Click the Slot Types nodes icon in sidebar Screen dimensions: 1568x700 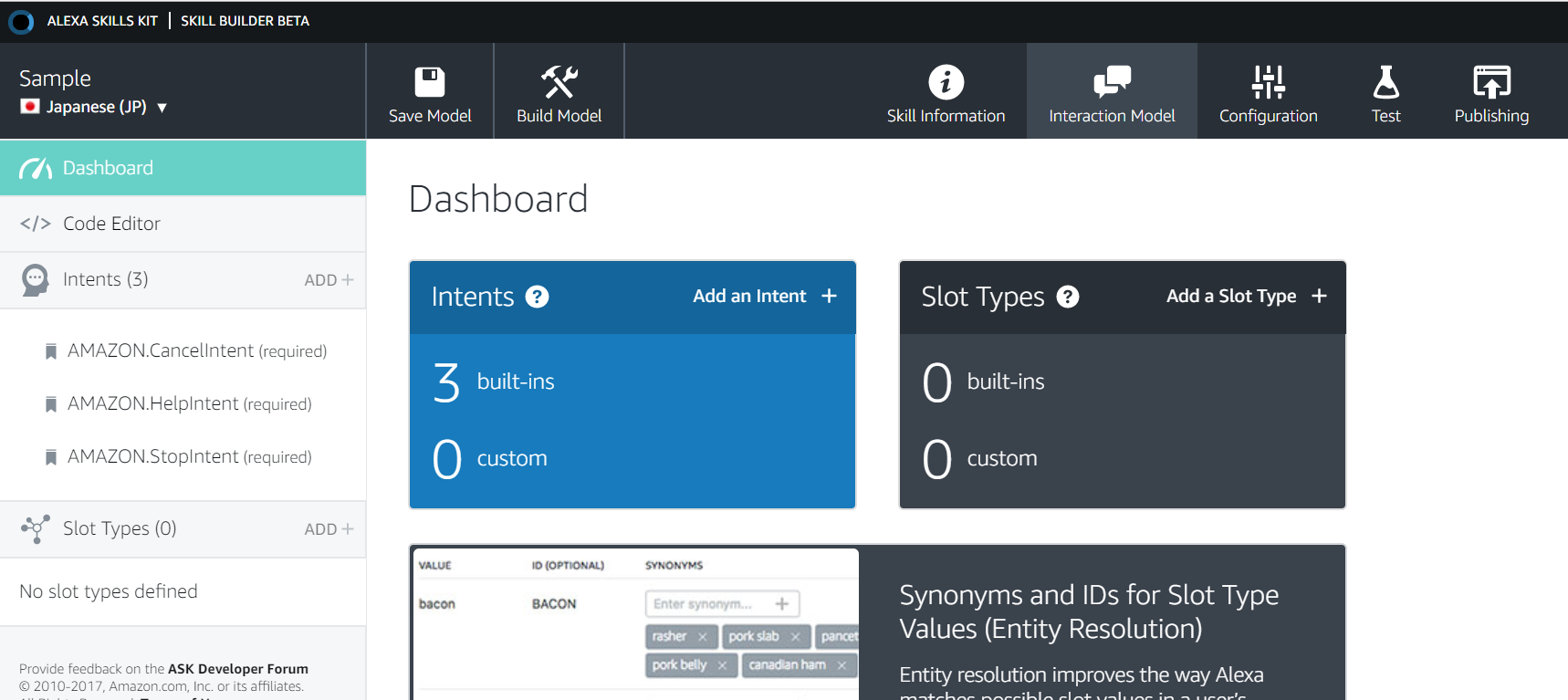(x=36, y=528)
